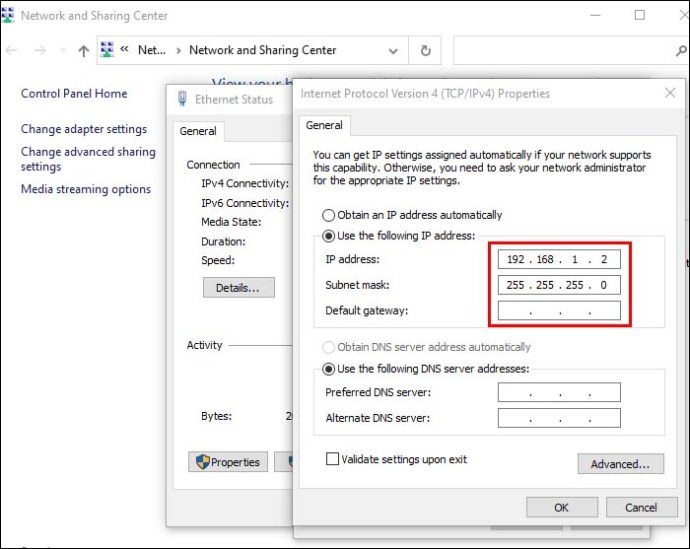This screenshot has height=549, width=690.
Task: Click the Ethernet Status window icon
Action: click(182, 99)
